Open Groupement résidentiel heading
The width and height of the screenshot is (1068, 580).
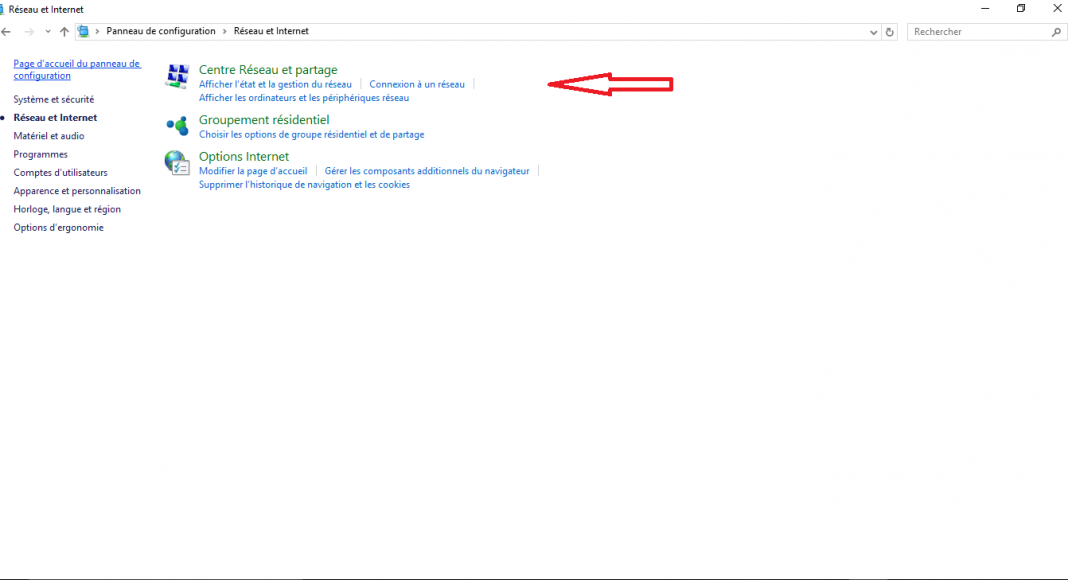[264, 120]
